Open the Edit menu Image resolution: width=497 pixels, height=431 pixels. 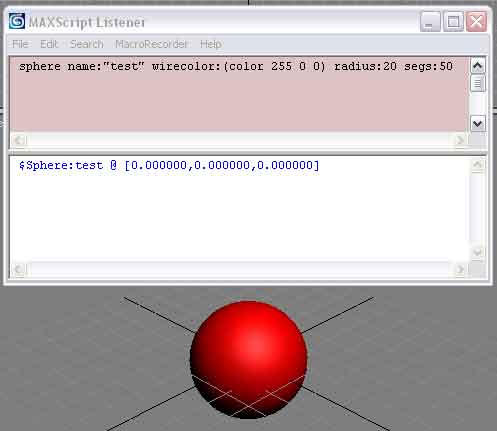(49, 44)
